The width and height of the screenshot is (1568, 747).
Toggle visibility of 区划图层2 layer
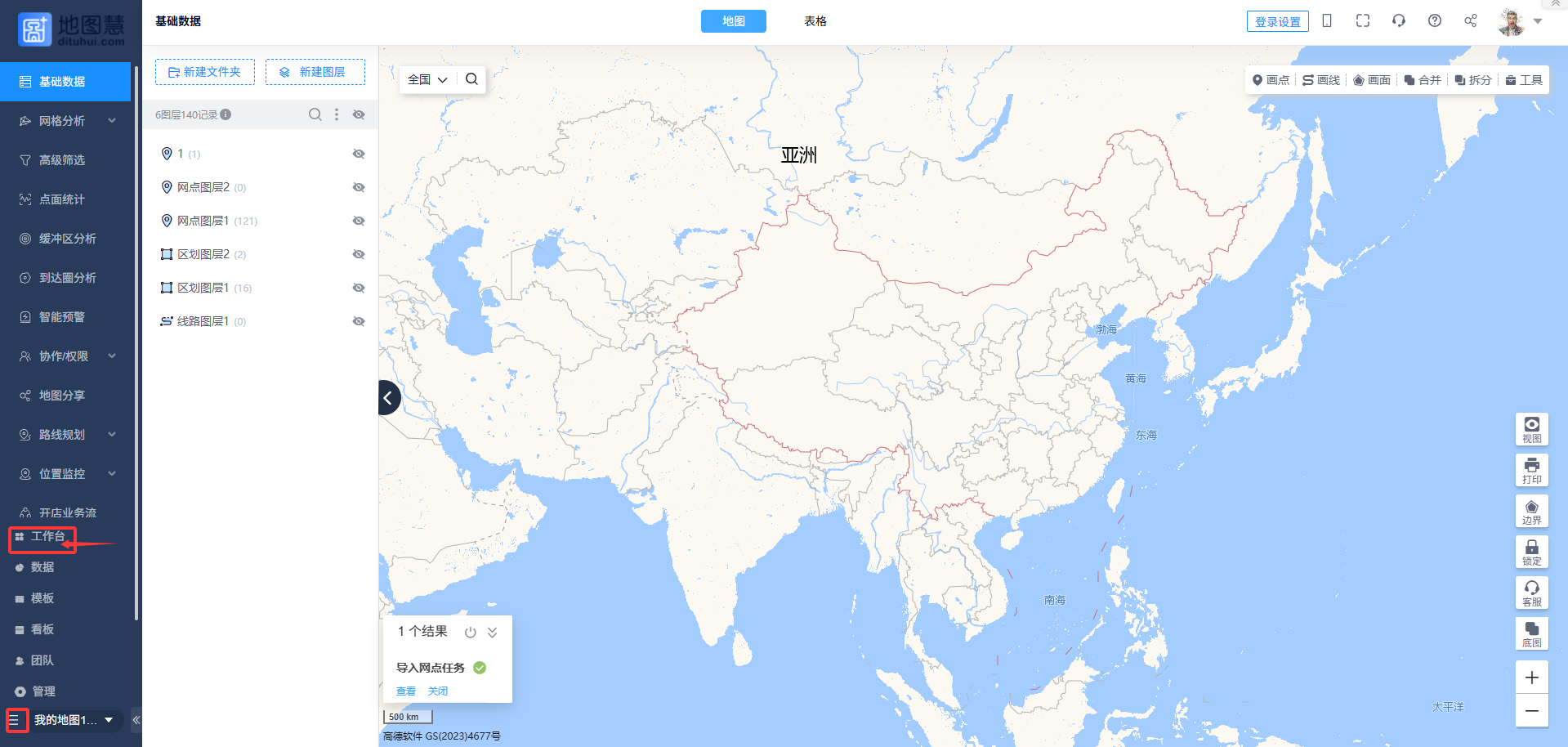pyautogui.click(x=359, y=254)
